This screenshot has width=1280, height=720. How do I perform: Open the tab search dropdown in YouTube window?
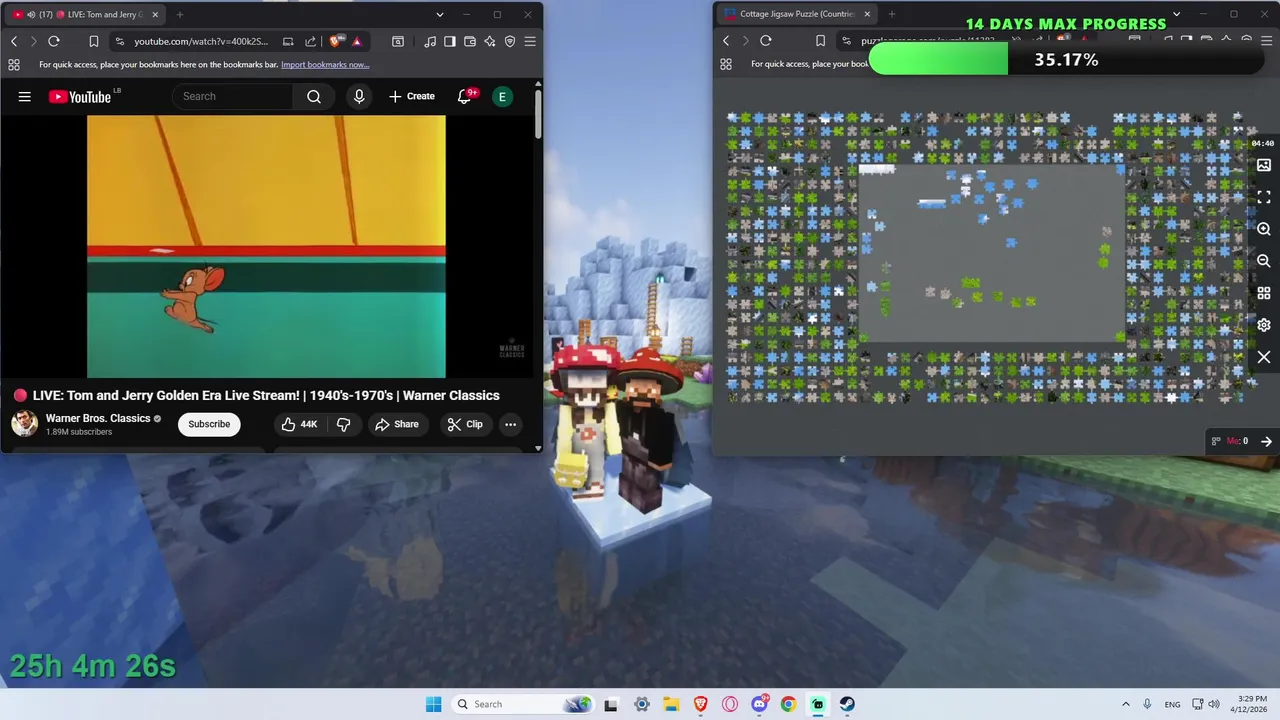point(440,14)
